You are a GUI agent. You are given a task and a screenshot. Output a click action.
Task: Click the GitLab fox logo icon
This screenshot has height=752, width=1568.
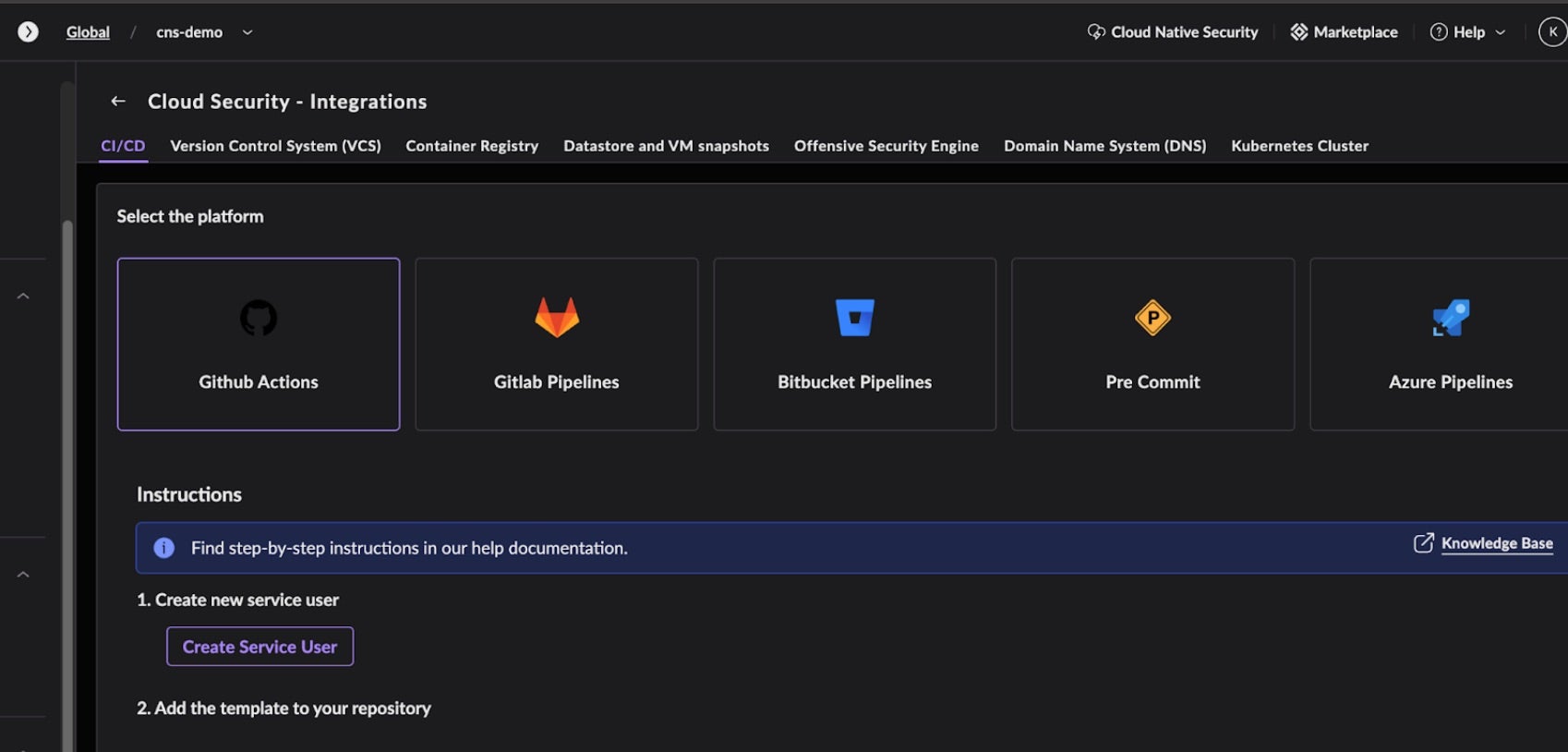[557, 318]
